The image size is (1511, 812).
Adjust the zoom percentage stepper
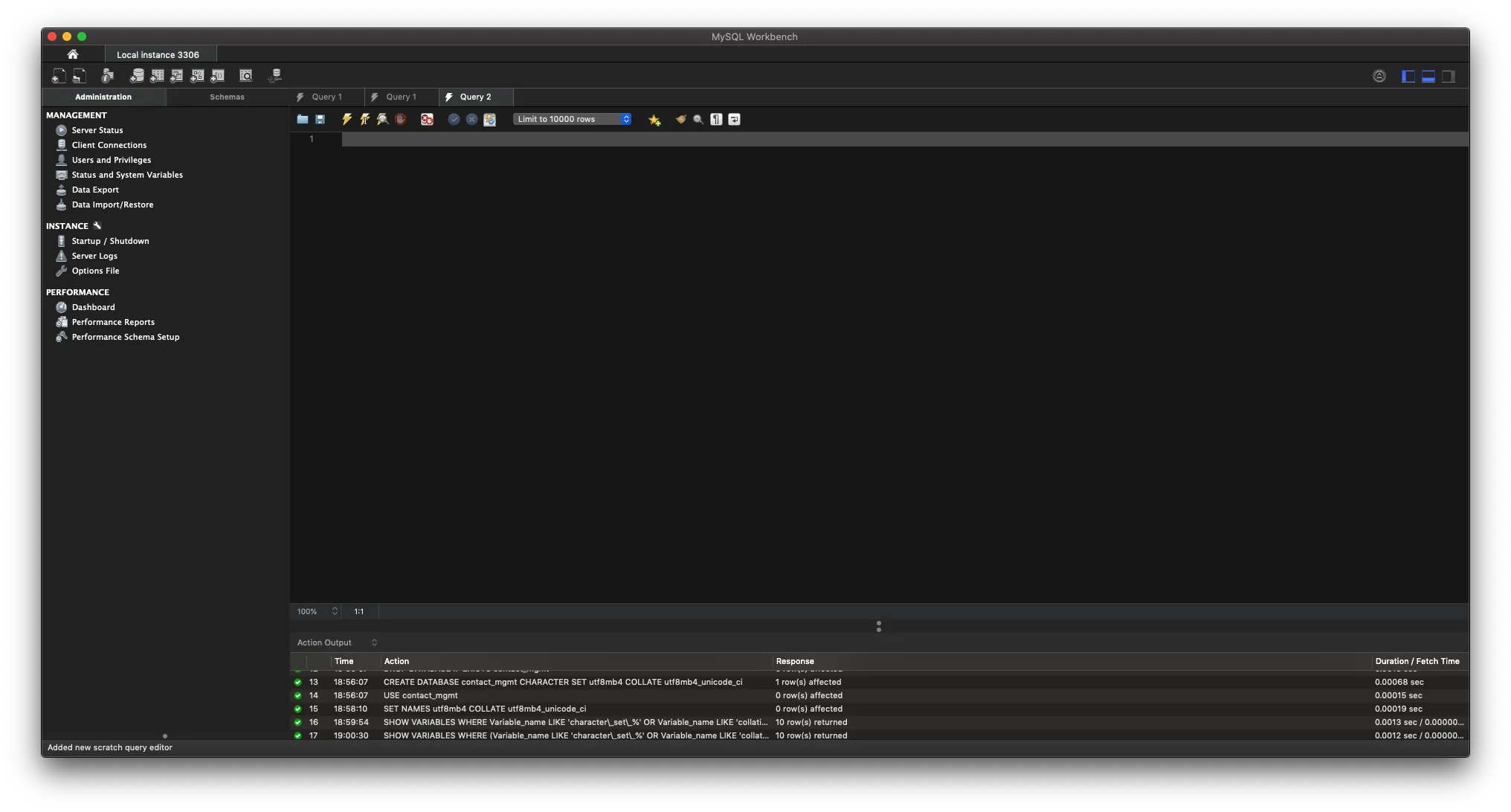pyautogui.click(x=334, y=611)
